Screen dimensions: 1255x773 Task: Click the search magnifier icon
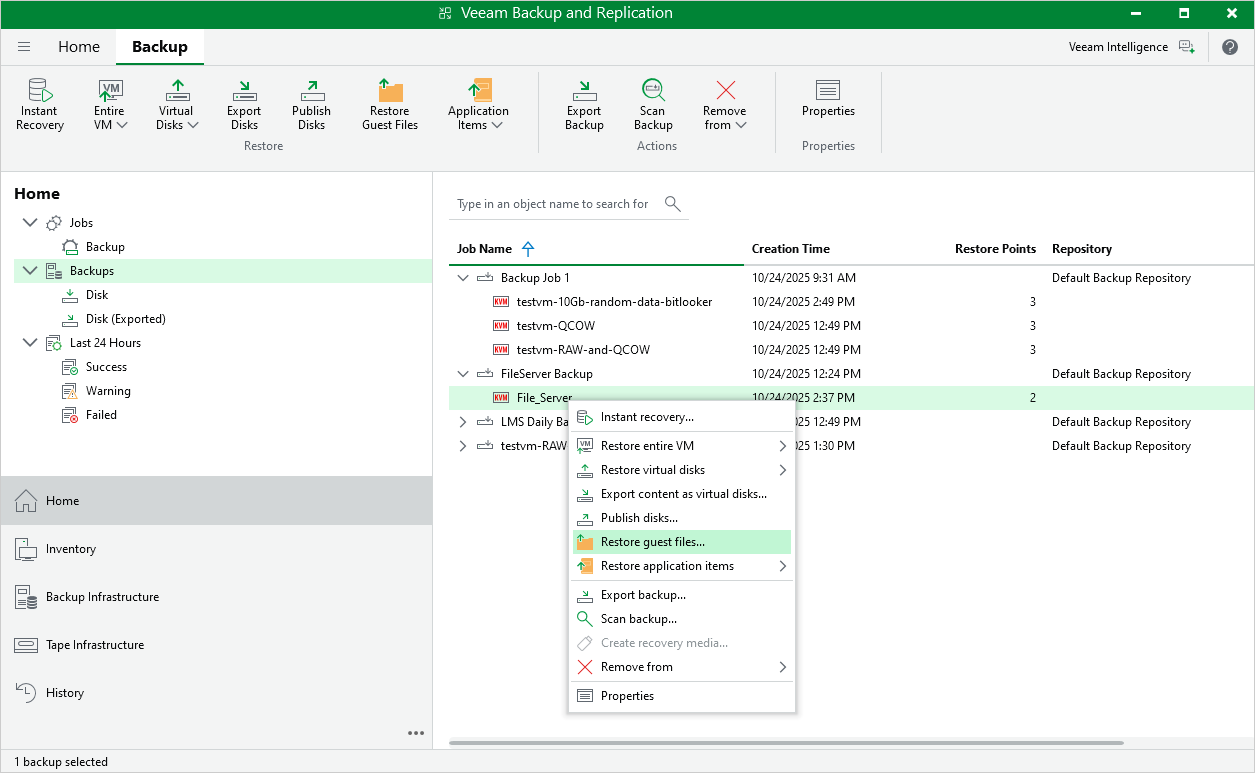point(673,204)
